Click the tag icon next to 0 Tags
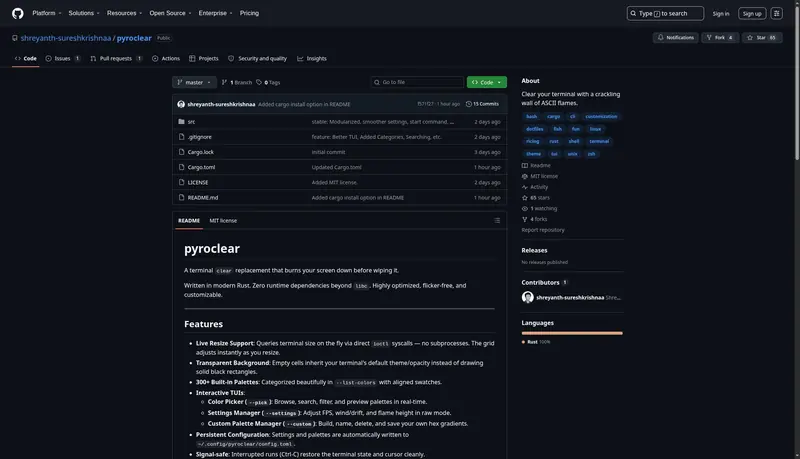 coord(259,82)
